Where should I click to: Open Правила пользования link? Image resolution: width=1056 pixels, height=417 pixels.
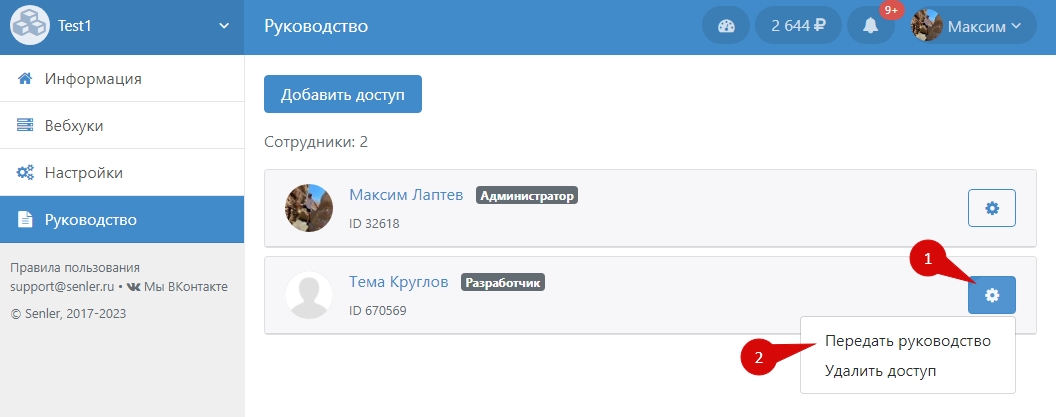pyautogui.click(x=74, y=268)
